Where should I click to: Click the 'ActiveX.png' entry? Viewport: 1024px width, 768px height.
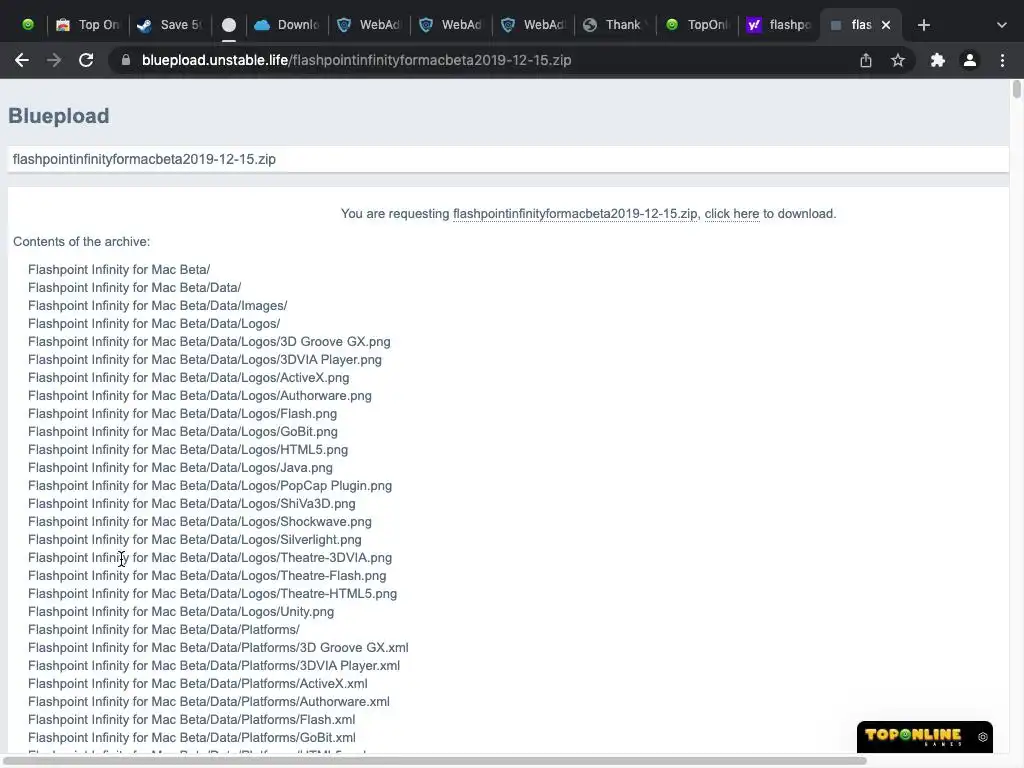(189, 377)
